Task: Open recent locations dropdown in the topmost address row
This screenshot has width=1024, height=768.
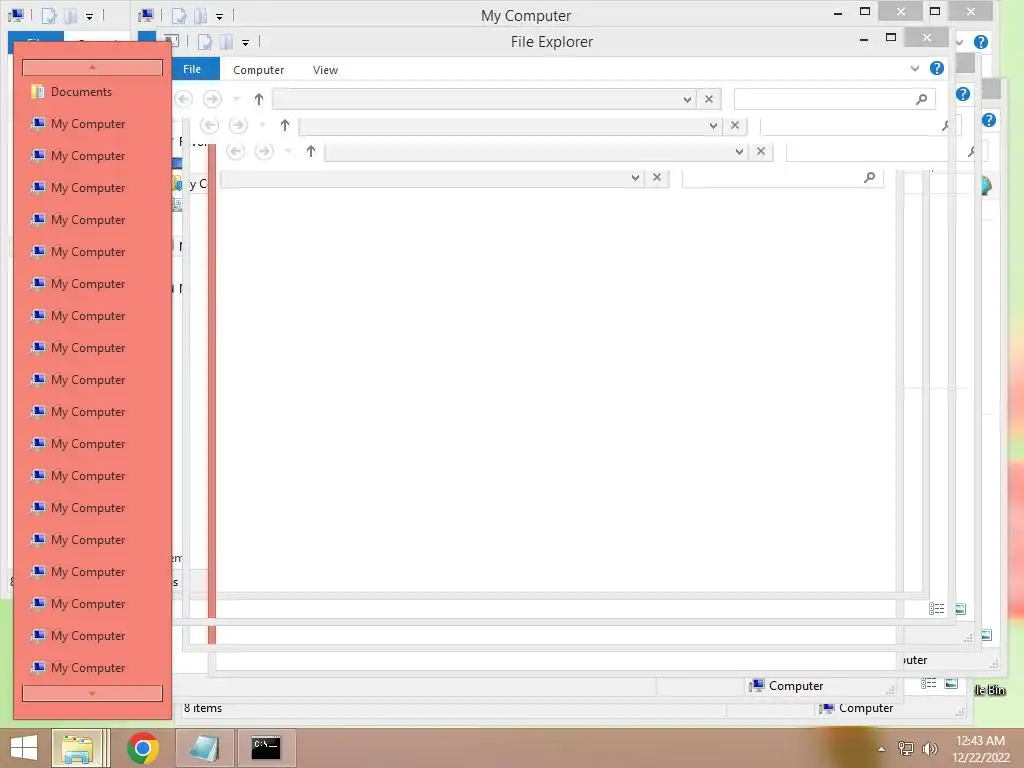Action: 236,99
